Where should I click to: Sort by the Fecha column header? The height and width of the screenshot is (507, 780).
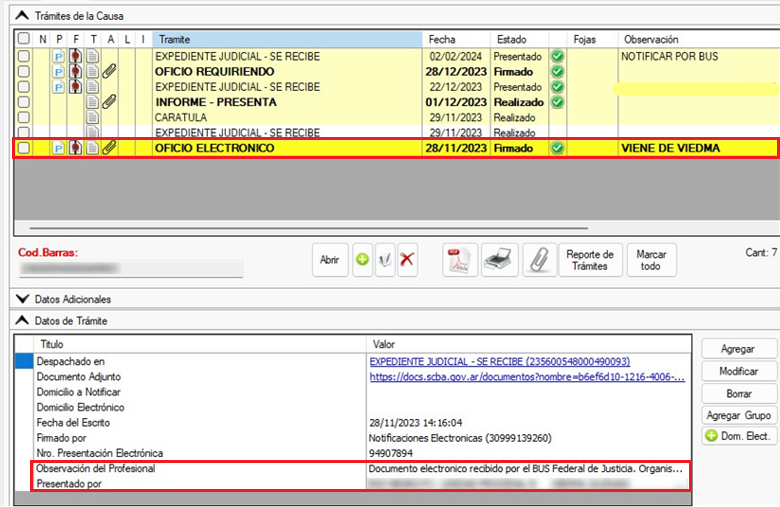(442, 38)
